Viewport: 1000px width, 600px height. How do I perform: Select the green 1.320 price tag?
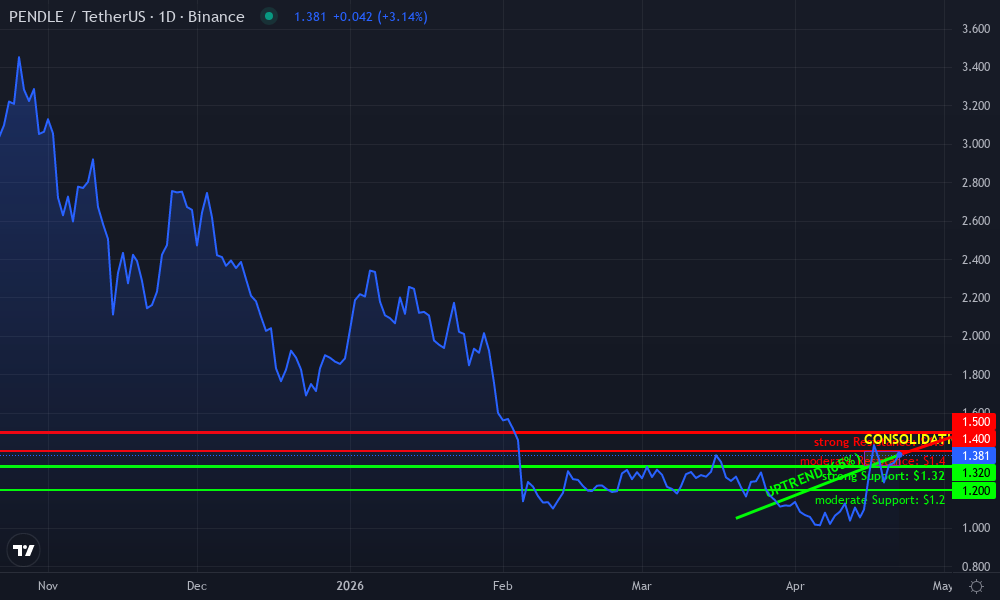pos(974,472)
